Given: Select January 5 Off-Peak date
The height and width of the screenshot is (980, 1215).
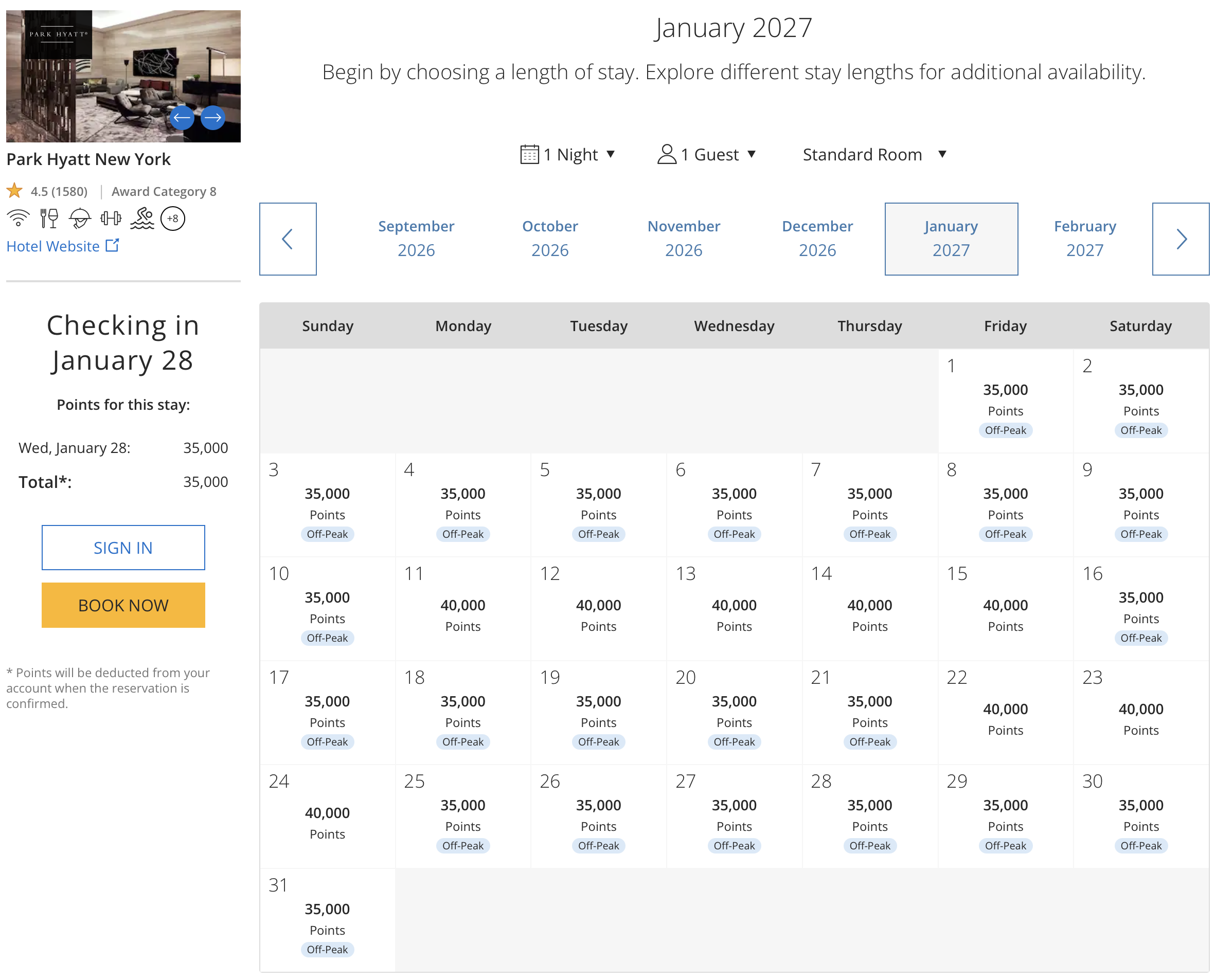Looking at the screenshot, I should point(598,502).
